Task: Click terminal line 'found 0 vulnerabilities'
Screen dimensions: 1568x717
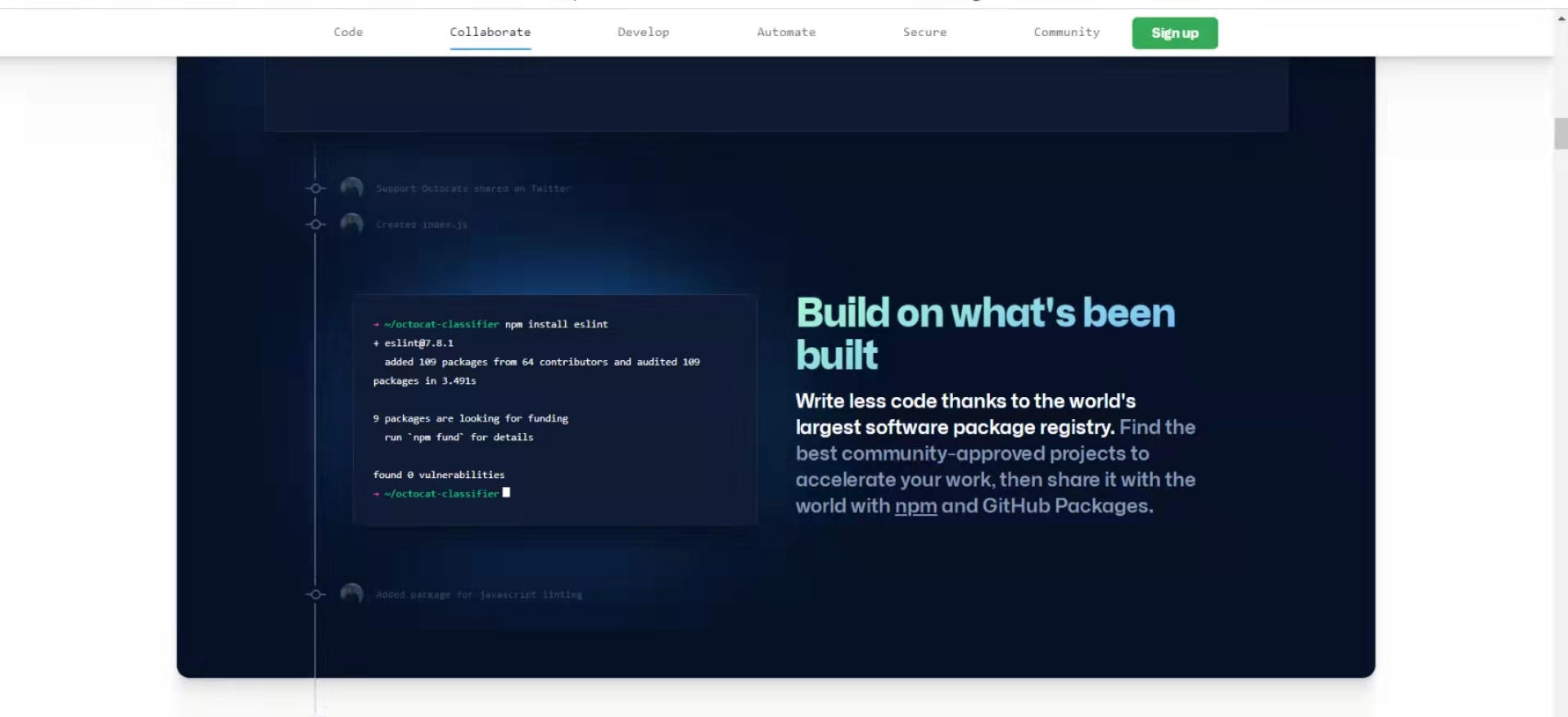Action: click(x=439, y=475)
